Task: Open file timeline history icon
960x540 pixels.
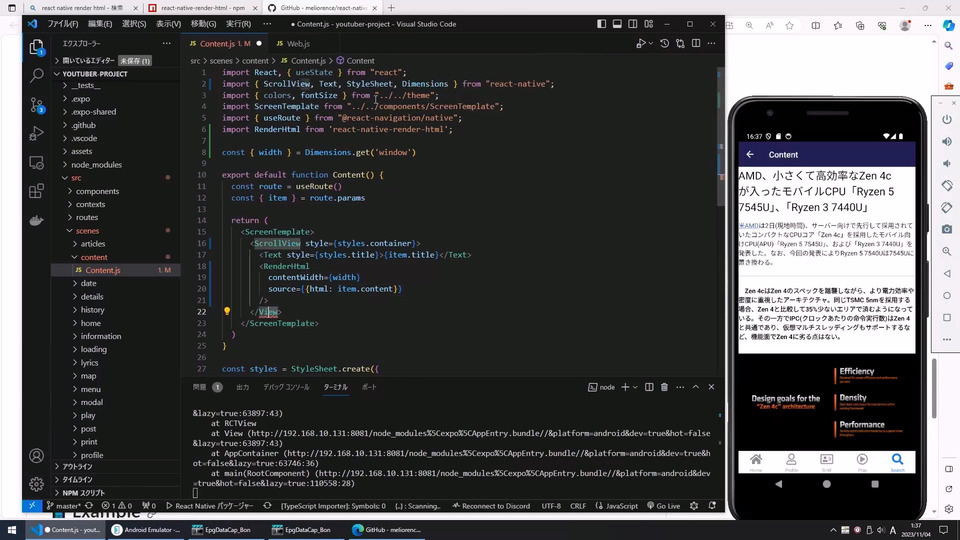Action: pyautogui.click(x=664, y=43)
